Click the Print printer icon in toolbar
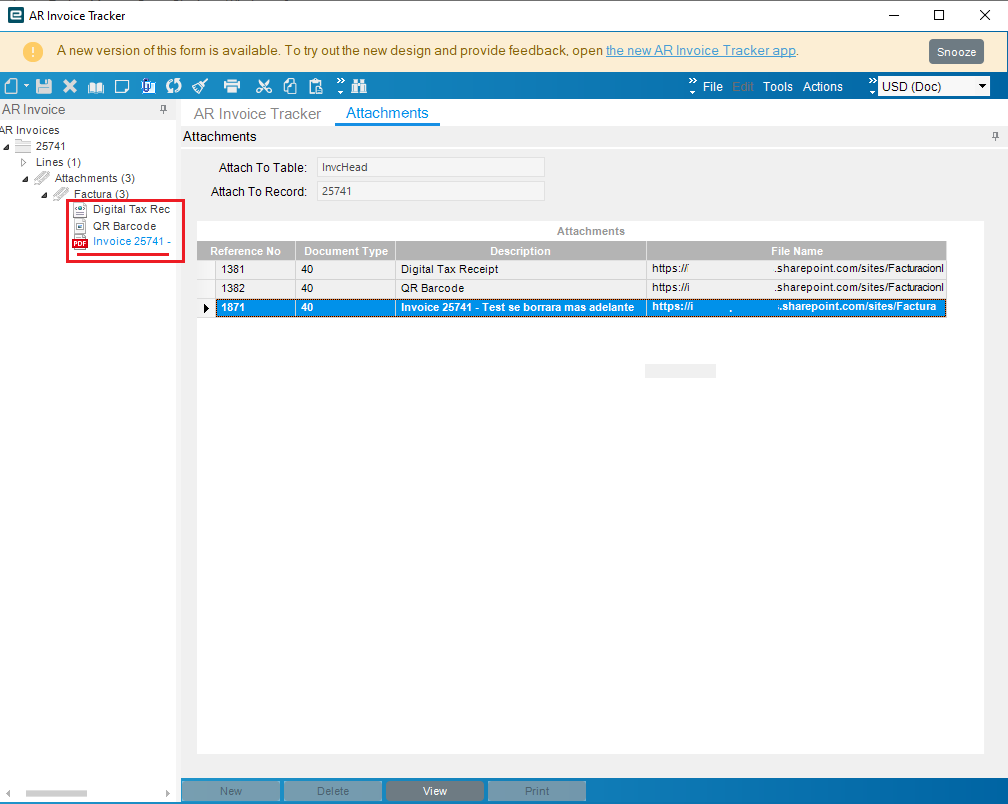1008x804 pixels. 231,86
